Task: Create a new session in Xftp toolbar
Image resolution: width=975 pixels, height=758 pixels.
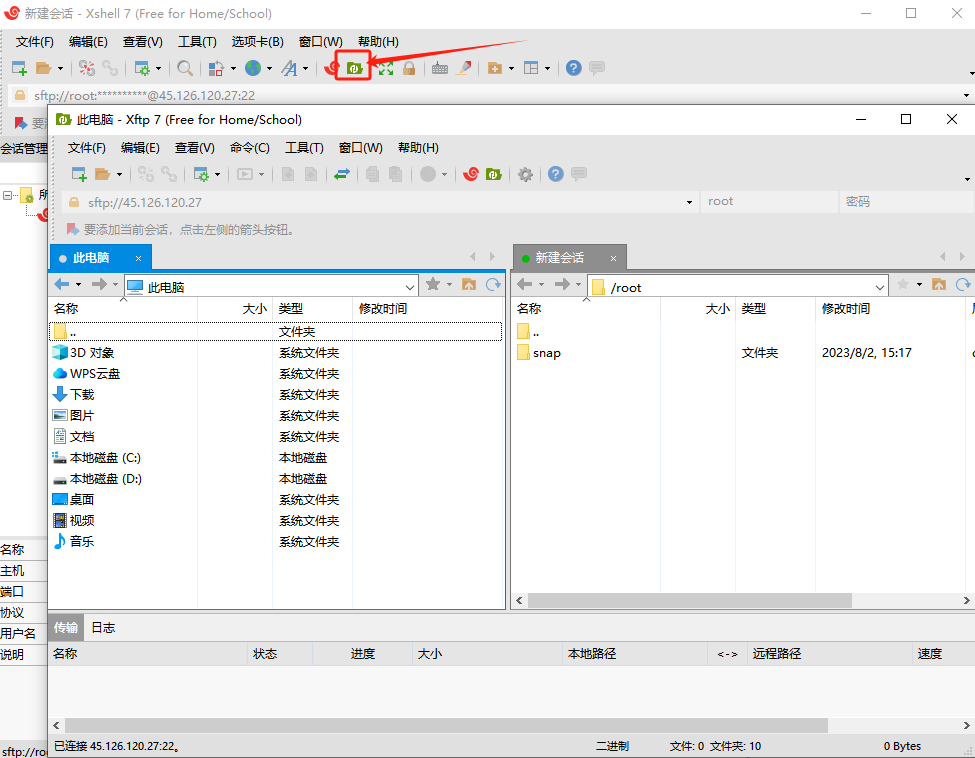Action: 78,174
